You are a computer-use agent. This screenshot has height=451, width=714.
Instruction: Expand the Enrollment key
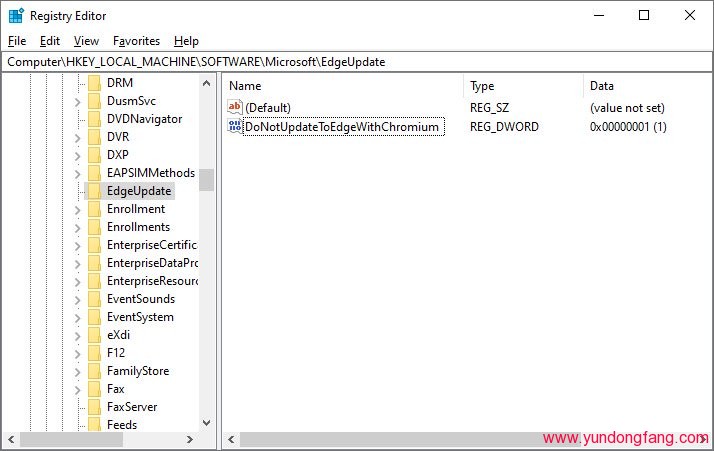click(77, 210)
